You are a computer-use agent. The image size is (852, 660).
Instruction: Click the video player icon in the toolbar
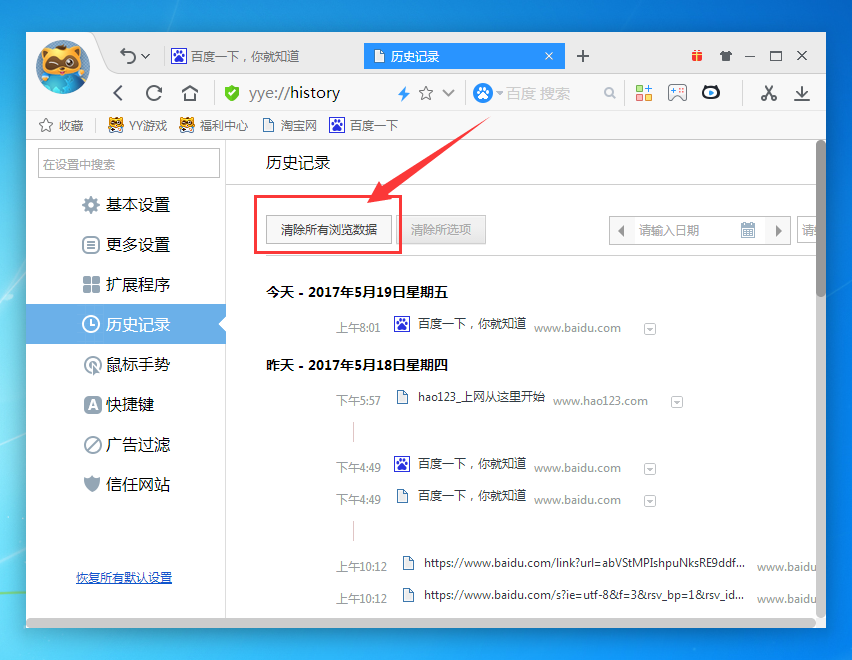(710, 93)
